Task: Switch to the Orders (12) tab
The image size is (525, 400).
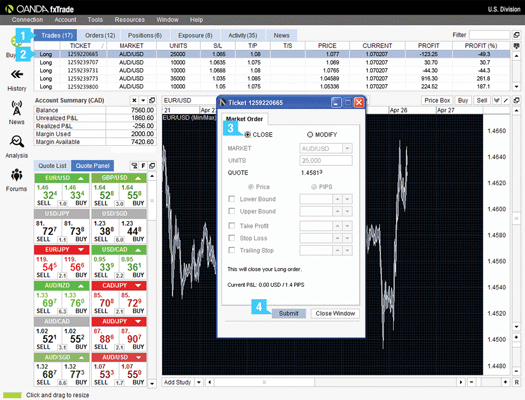Action: tap(100, 35)
